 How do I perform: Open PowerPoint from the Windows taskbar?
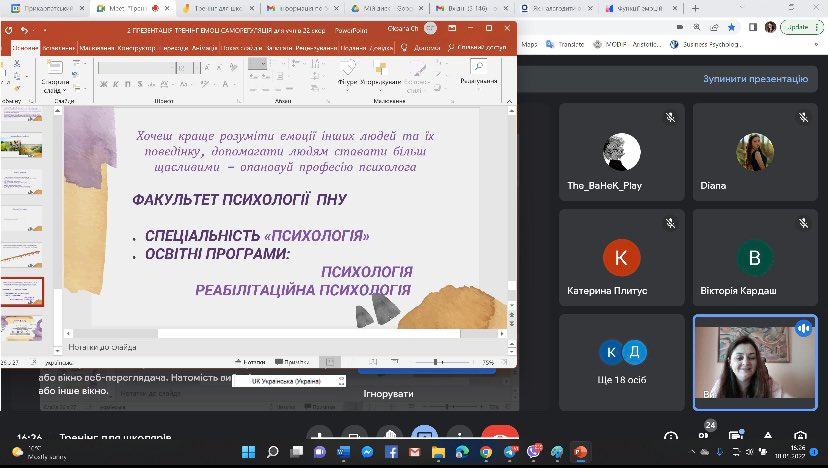(x=579, y=453)
